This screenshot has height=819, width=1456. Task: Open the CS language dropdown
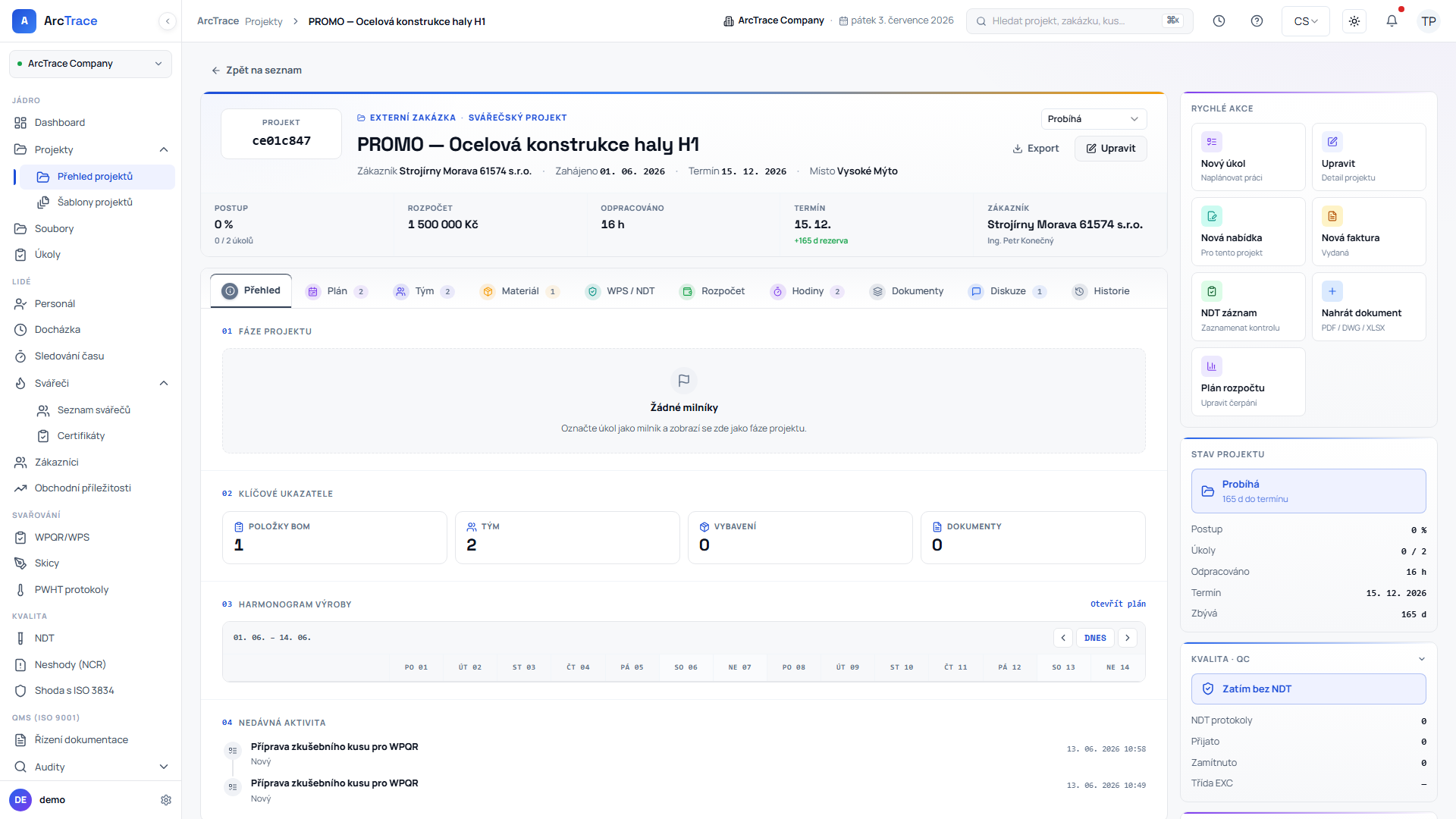[x=1306, y=21]
